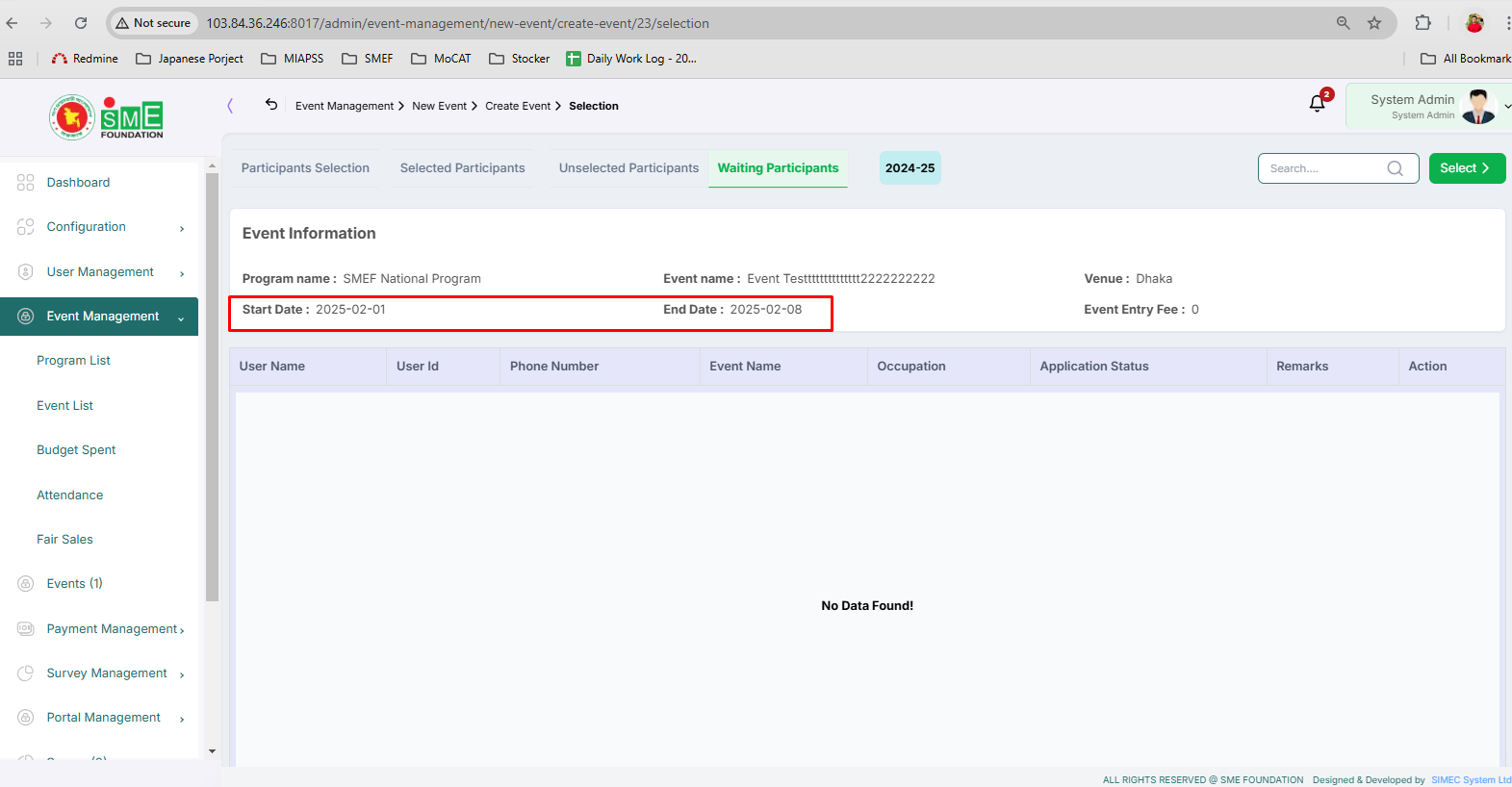Expand the Portal Management menu arrow
This screenshot has width=1512, height=787.
182,720
